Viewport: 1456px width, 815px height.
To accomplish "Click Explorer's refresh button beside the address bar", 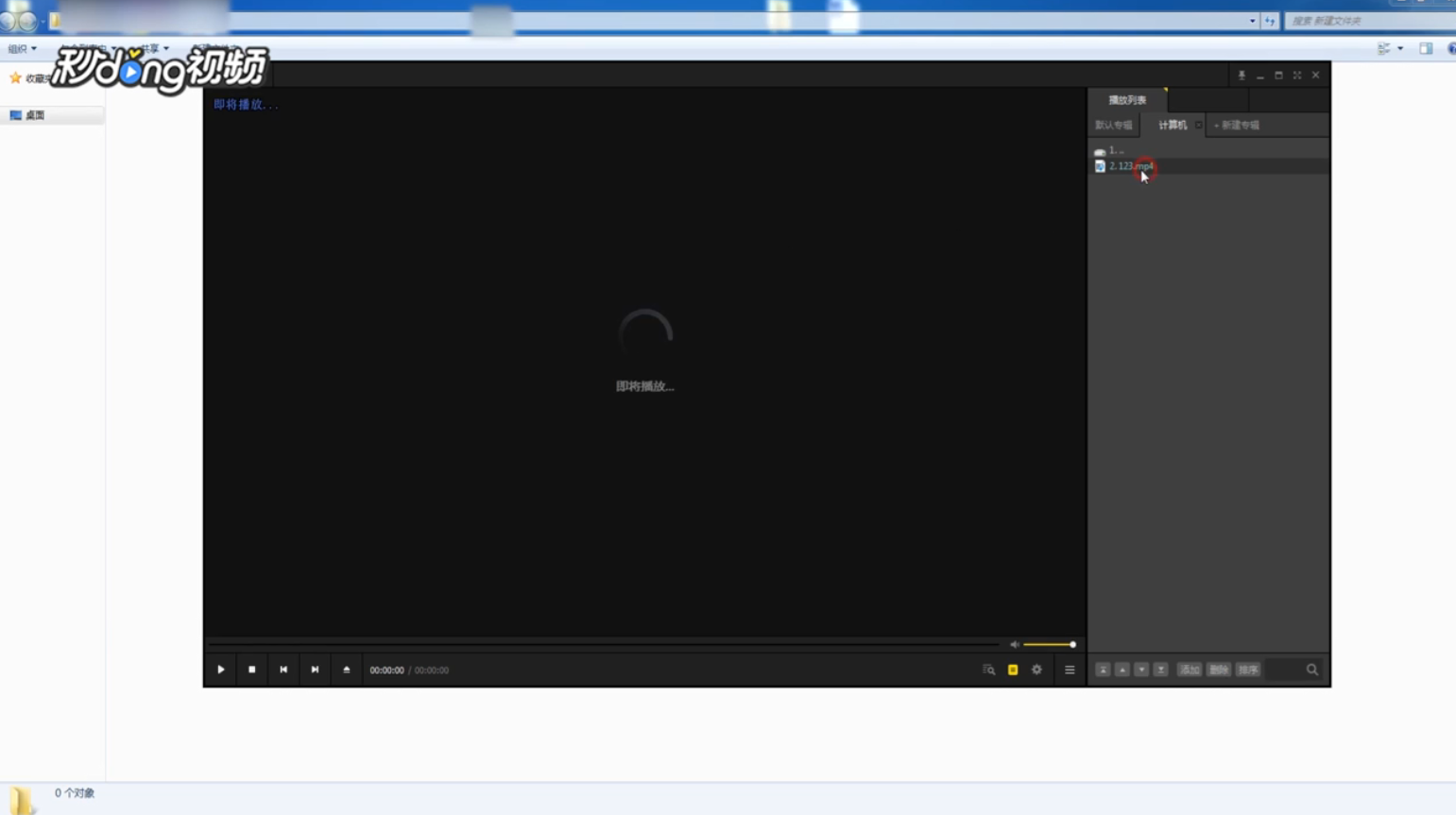I will pos(1270,21).
